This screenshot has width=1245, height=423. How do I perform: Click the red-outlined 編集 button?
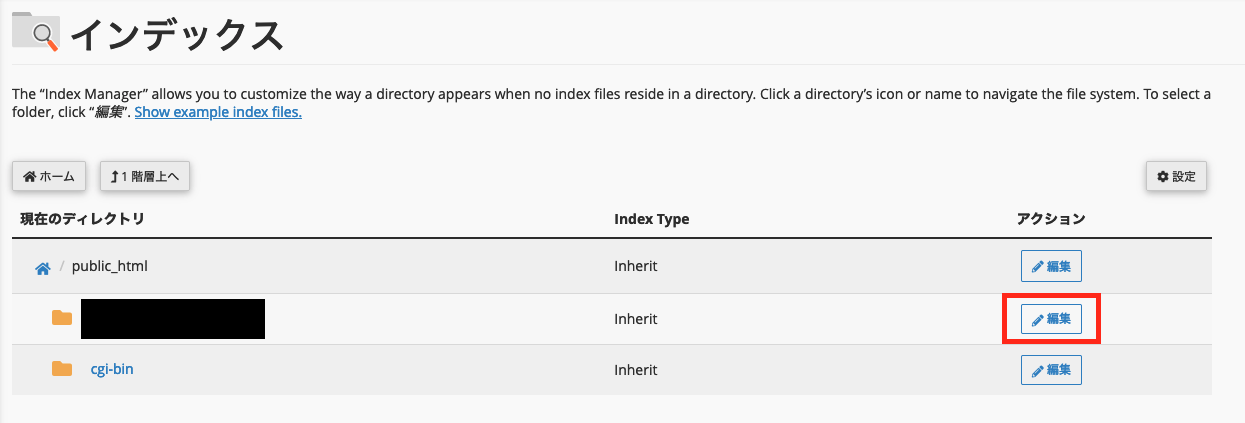pos(1051,319)
